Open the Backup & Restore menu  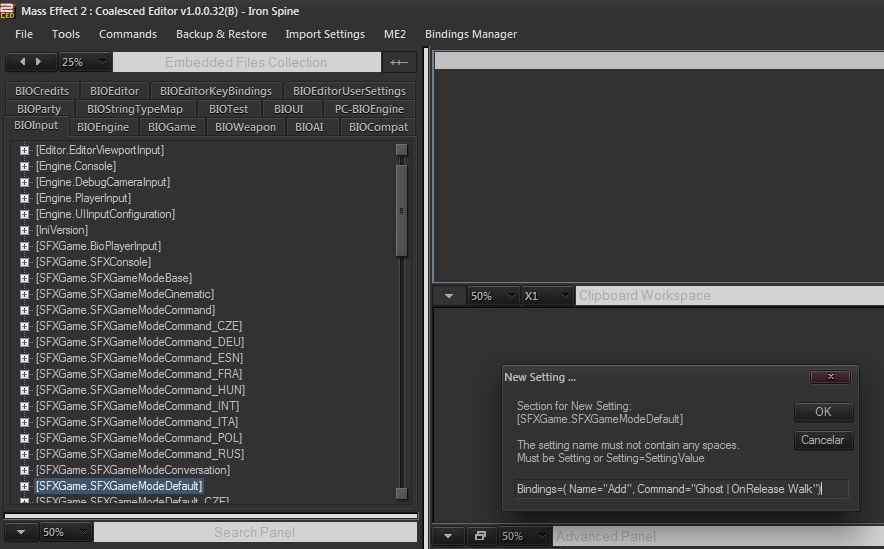pos(221,34)
